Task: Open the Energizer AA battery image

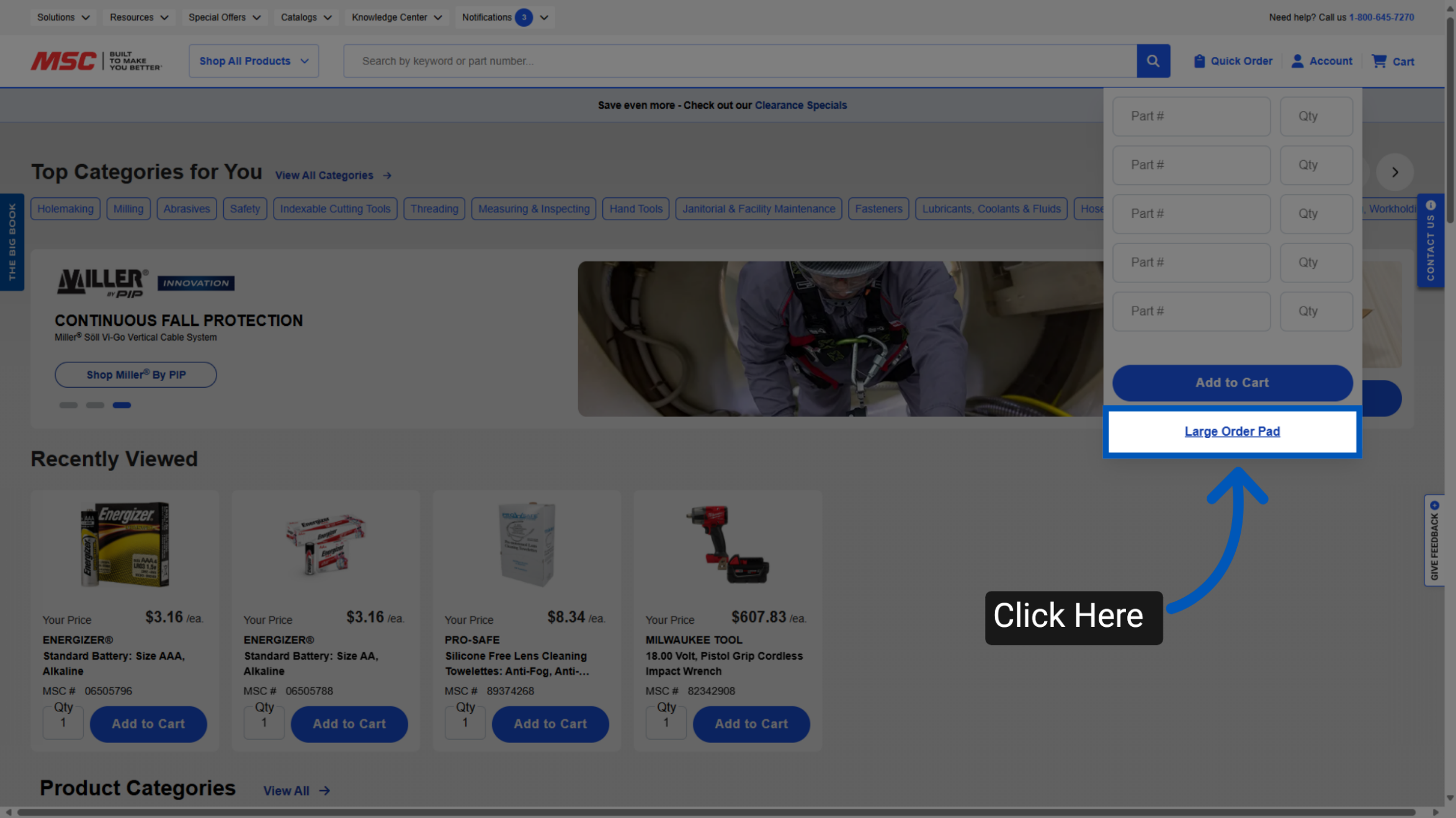Action: click(x=326, y=544)
